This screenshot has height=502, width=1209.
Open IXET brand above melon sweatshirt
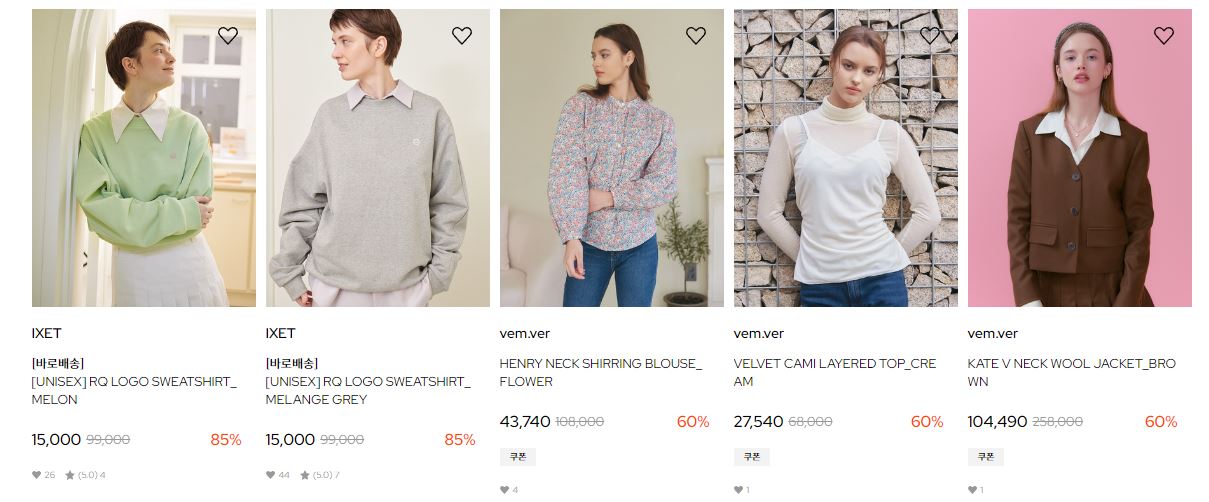tap(47, 333)
